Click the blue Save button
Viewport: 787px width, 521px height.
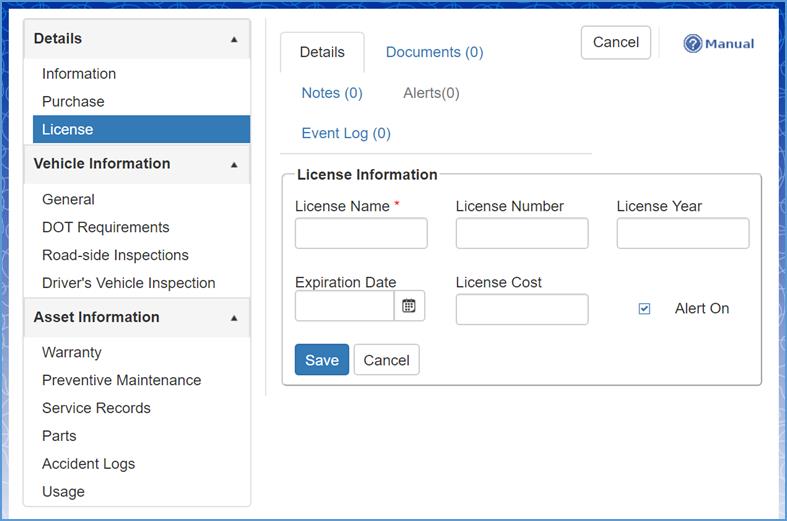click(321, 360)
